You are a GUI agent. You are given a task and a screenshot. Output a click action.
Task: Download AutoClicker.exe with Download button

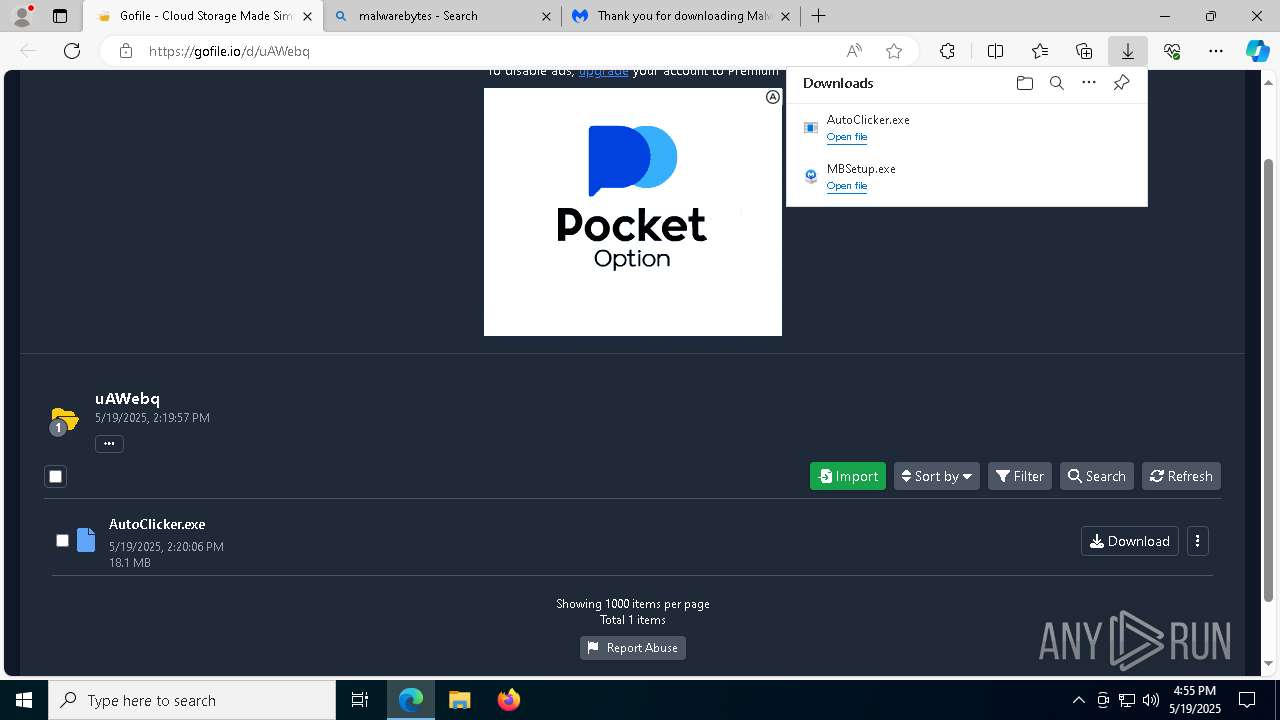[x=1130, y=541]
